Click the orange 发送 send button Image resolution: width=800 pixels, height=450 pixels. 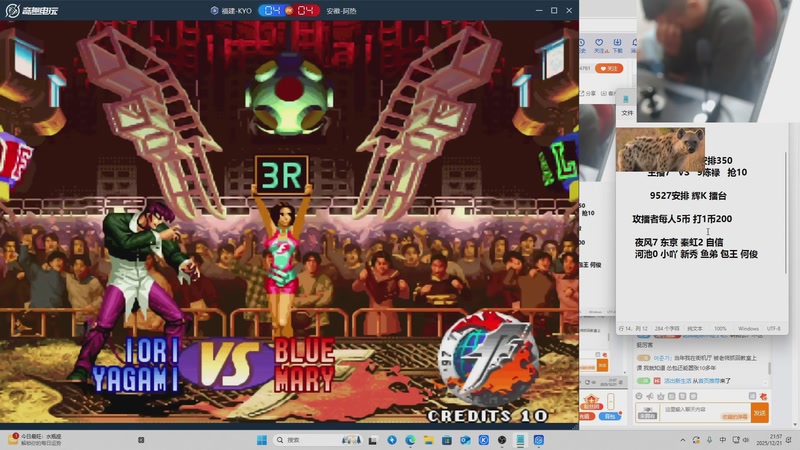point(759,412)
